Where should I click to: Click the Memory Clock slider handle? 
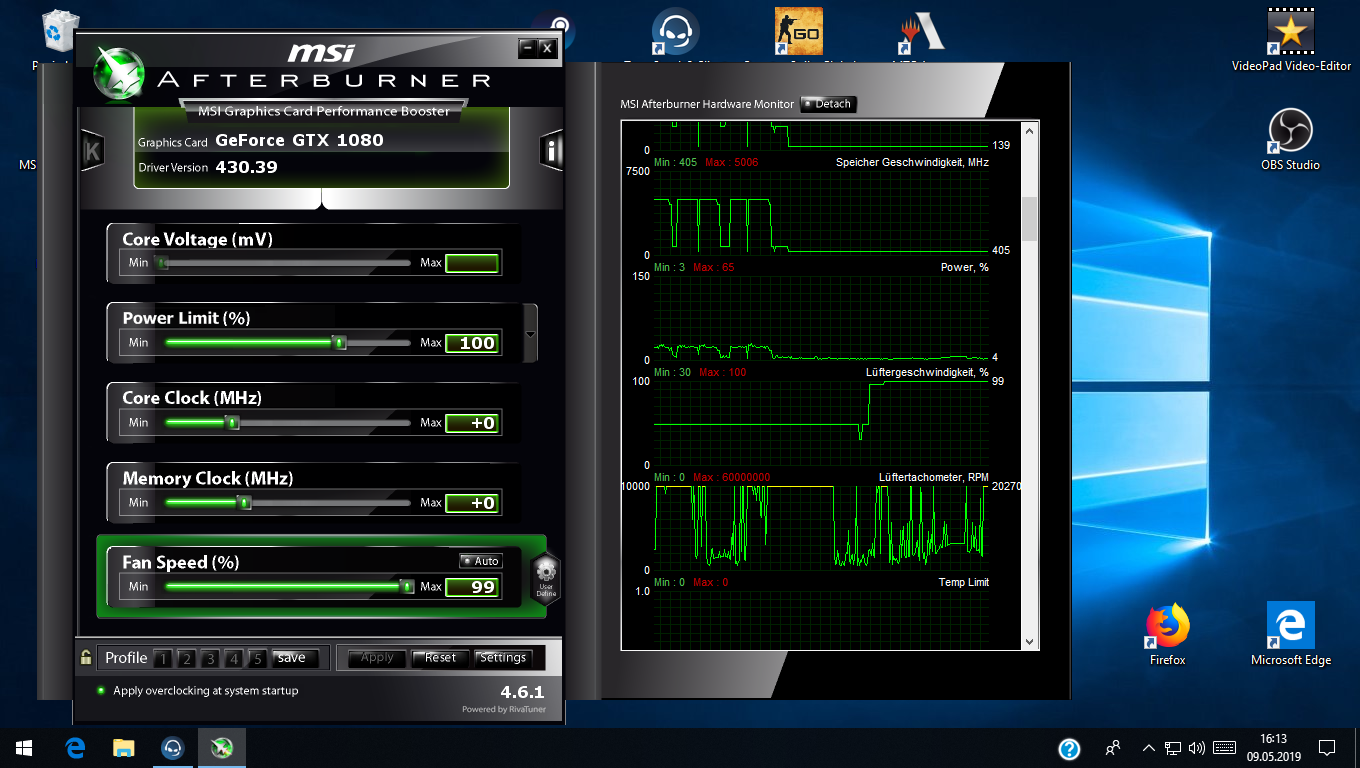click(244, 503)
